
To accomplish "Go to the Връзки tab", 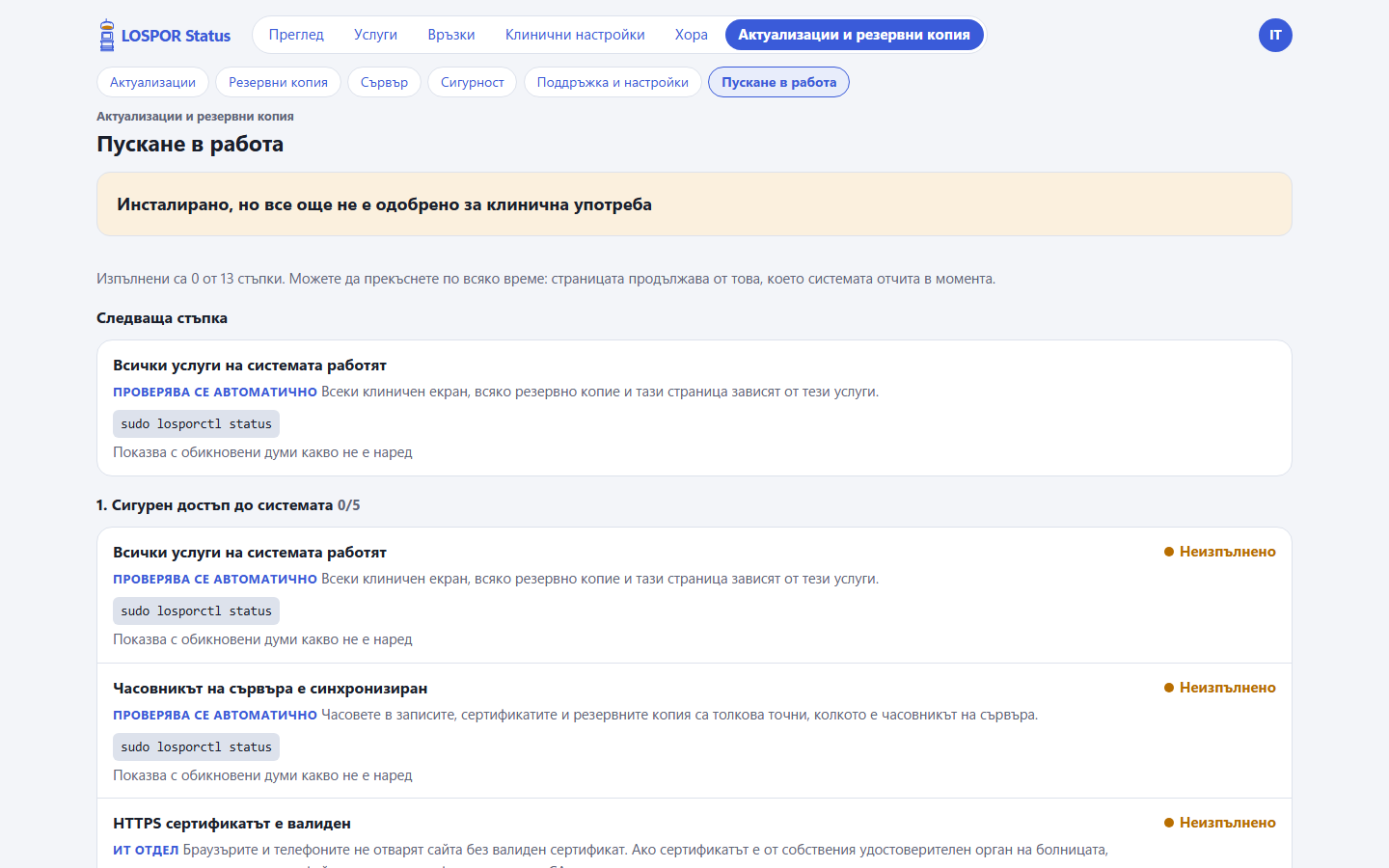I will 451,35.
